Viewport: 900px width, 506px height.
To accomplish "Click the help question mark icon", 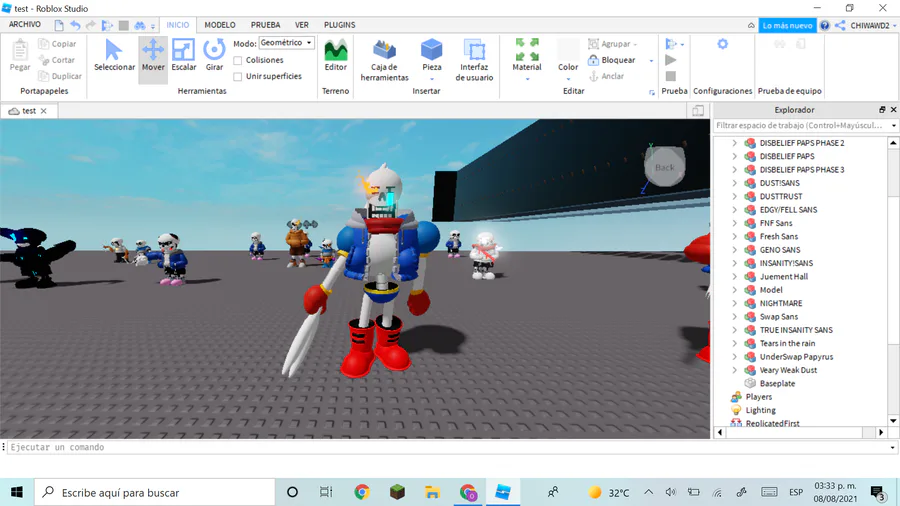I will tap(825, 25).
